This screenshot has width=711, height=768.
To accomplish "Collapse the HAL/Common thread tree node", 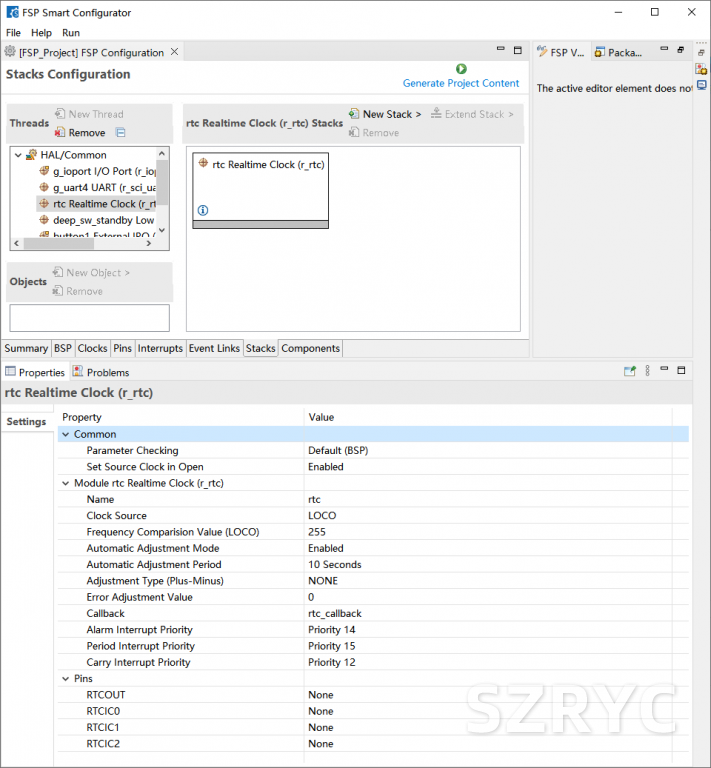I will click(x=18, y=155).
